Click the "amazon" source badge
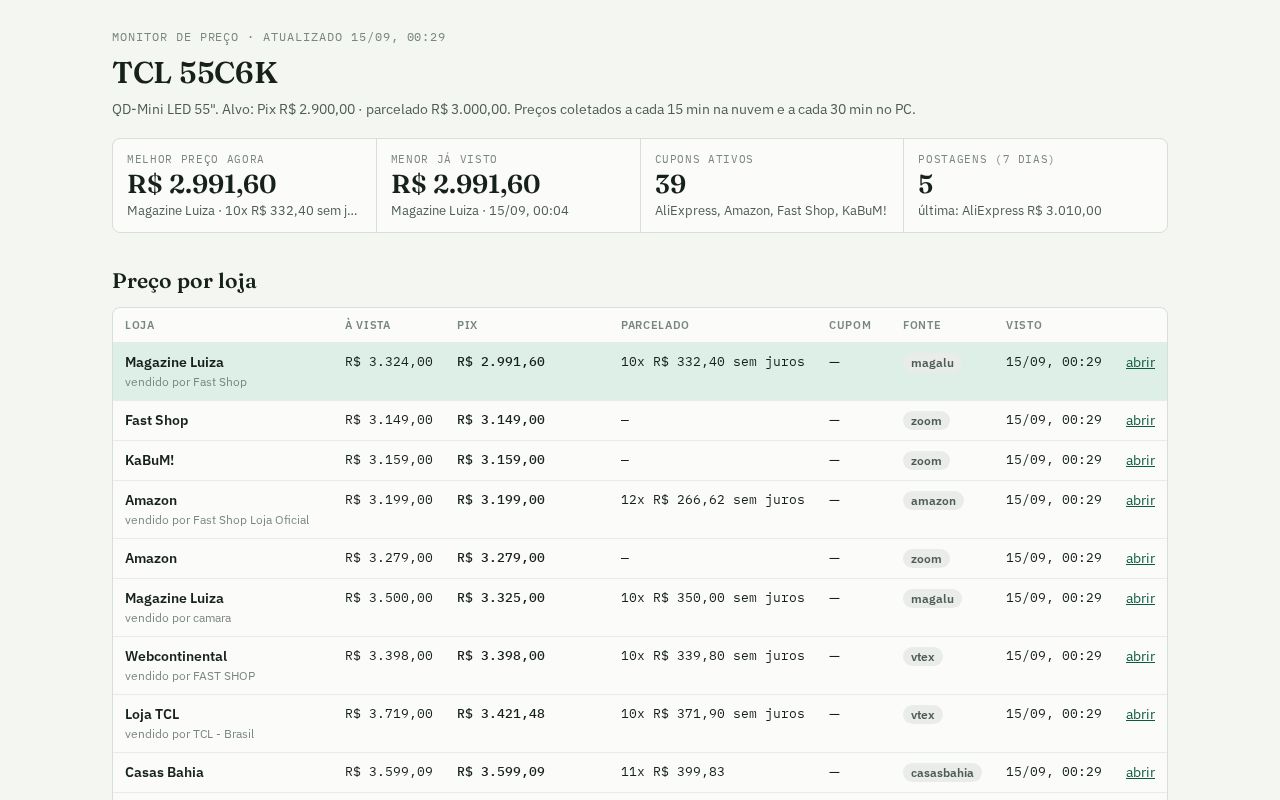The width and height of the screenshot is (1280, 800). (933, 501)
